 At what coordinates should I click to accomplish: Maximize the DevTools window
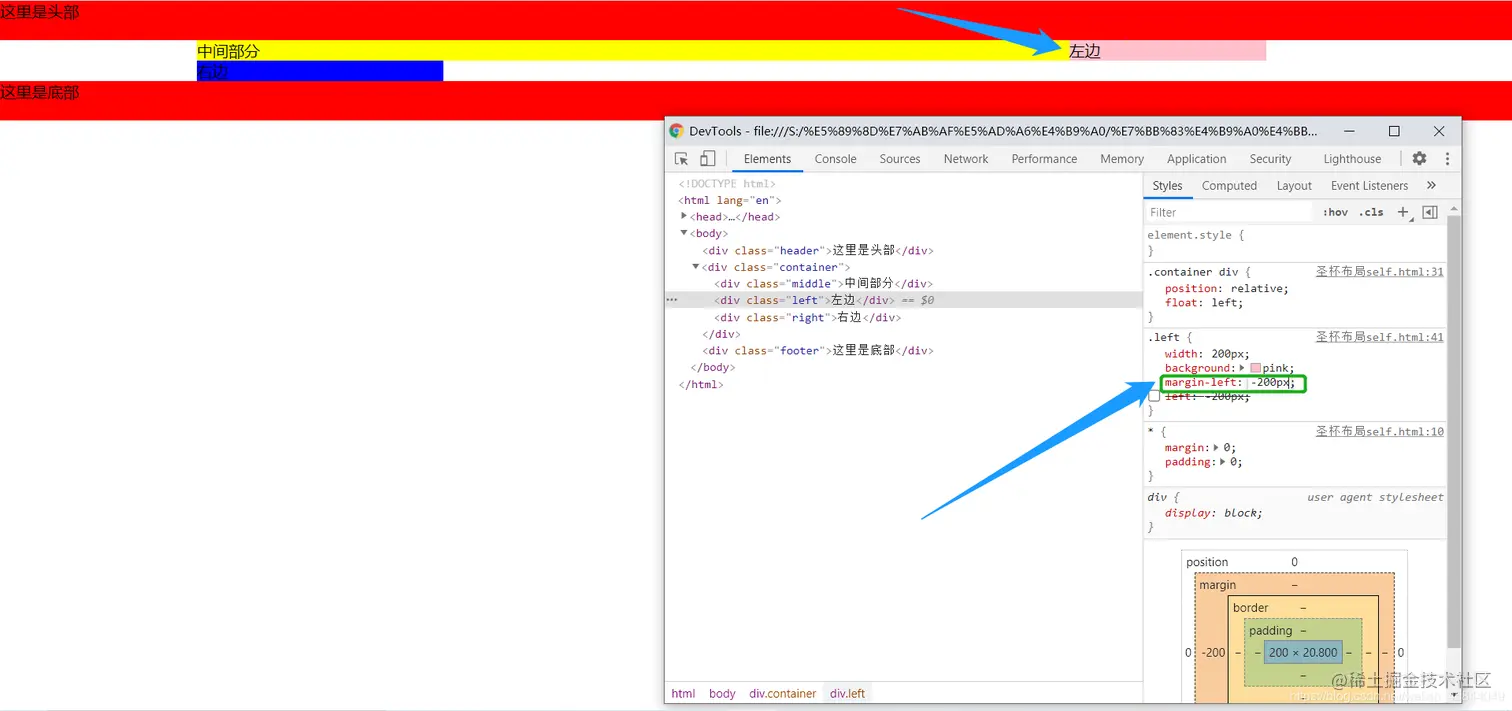[1394, 131]
